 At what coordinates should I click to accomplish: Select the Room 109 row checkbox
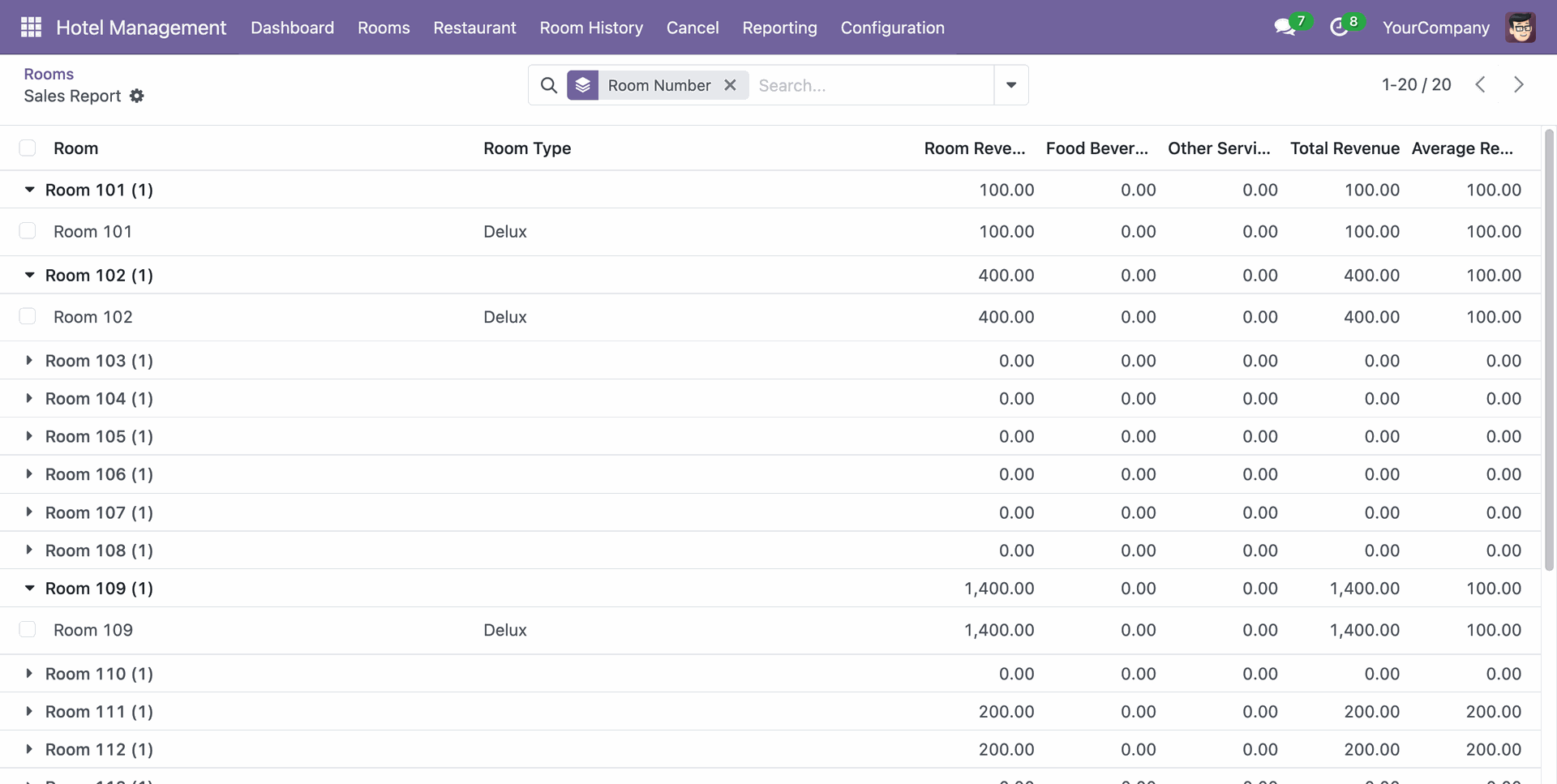(28, 630)
